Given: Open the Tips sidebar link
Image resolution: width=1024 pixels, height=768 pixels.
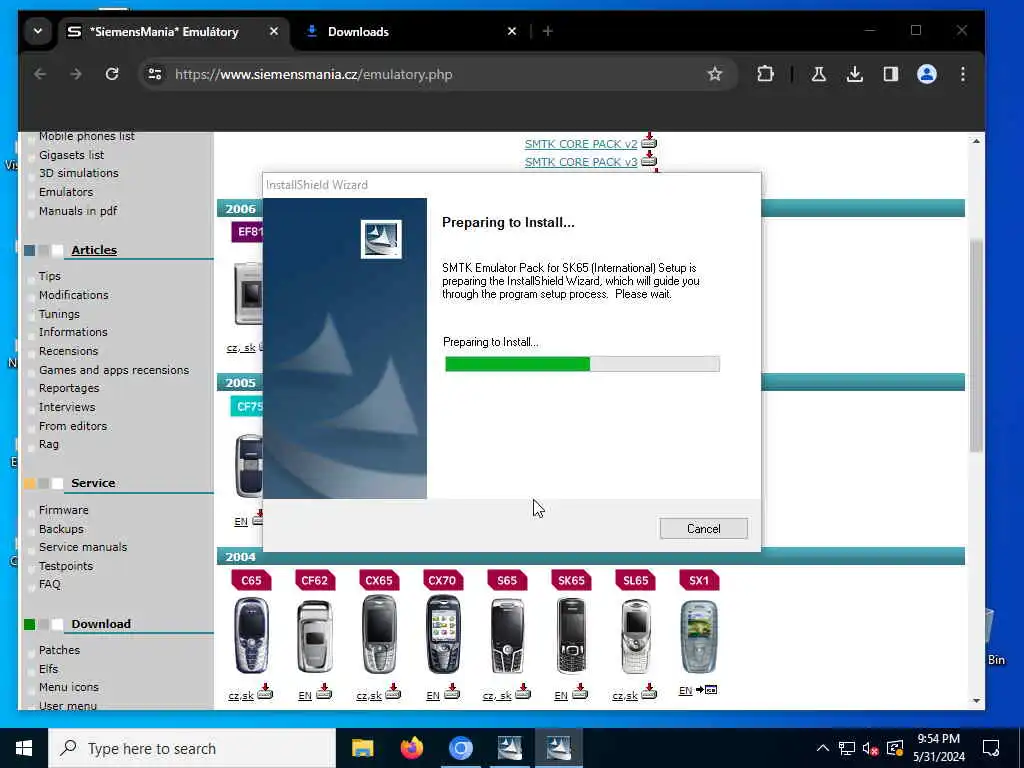Looking at the screenshot, I should coord(50,276).
